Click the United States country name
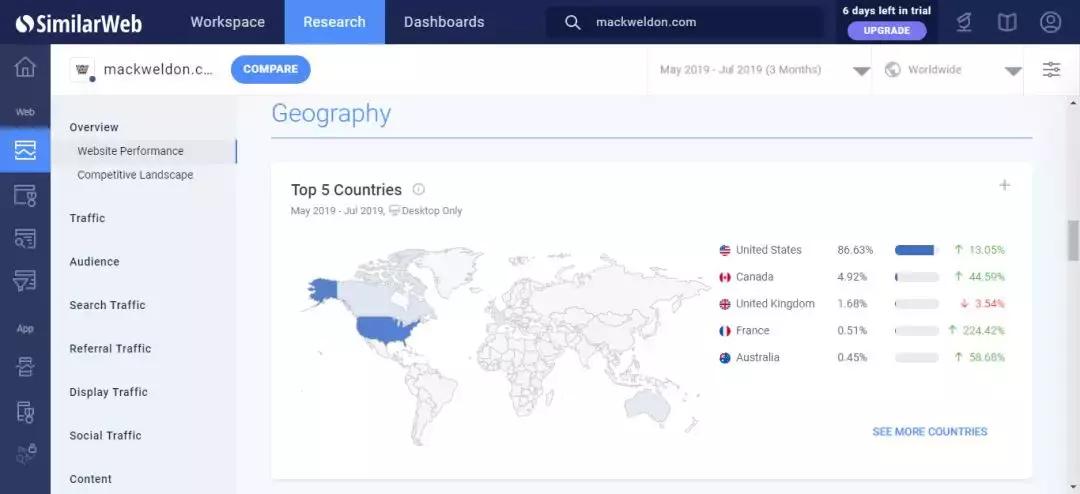This screenshot has height=494, width=1080. [769, 250]
